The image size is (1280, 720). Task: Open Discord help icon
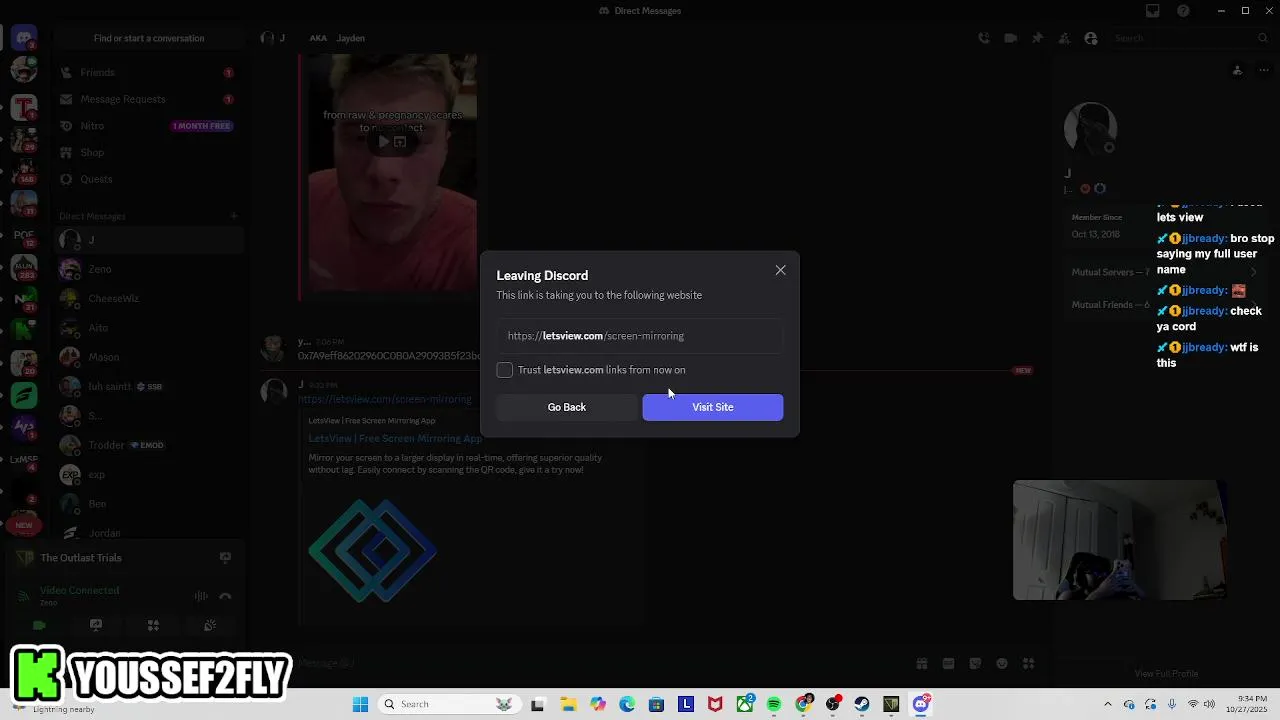tap(1184, 11)
